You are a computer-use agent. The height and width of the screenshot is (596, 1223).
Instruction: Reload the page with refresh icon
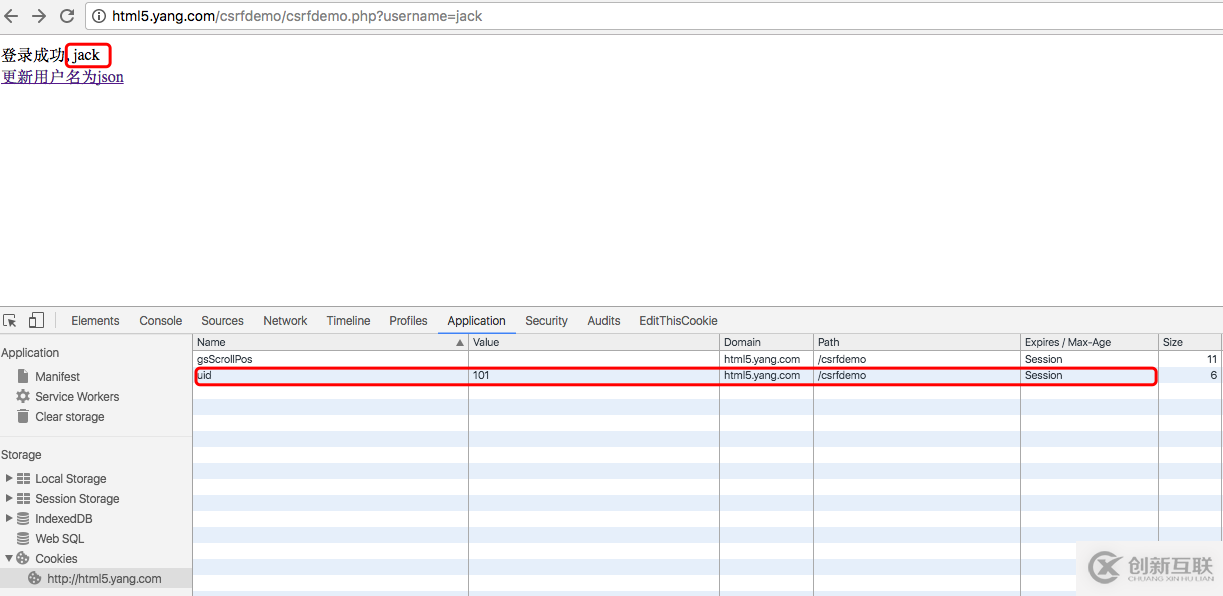coord(67,16)
